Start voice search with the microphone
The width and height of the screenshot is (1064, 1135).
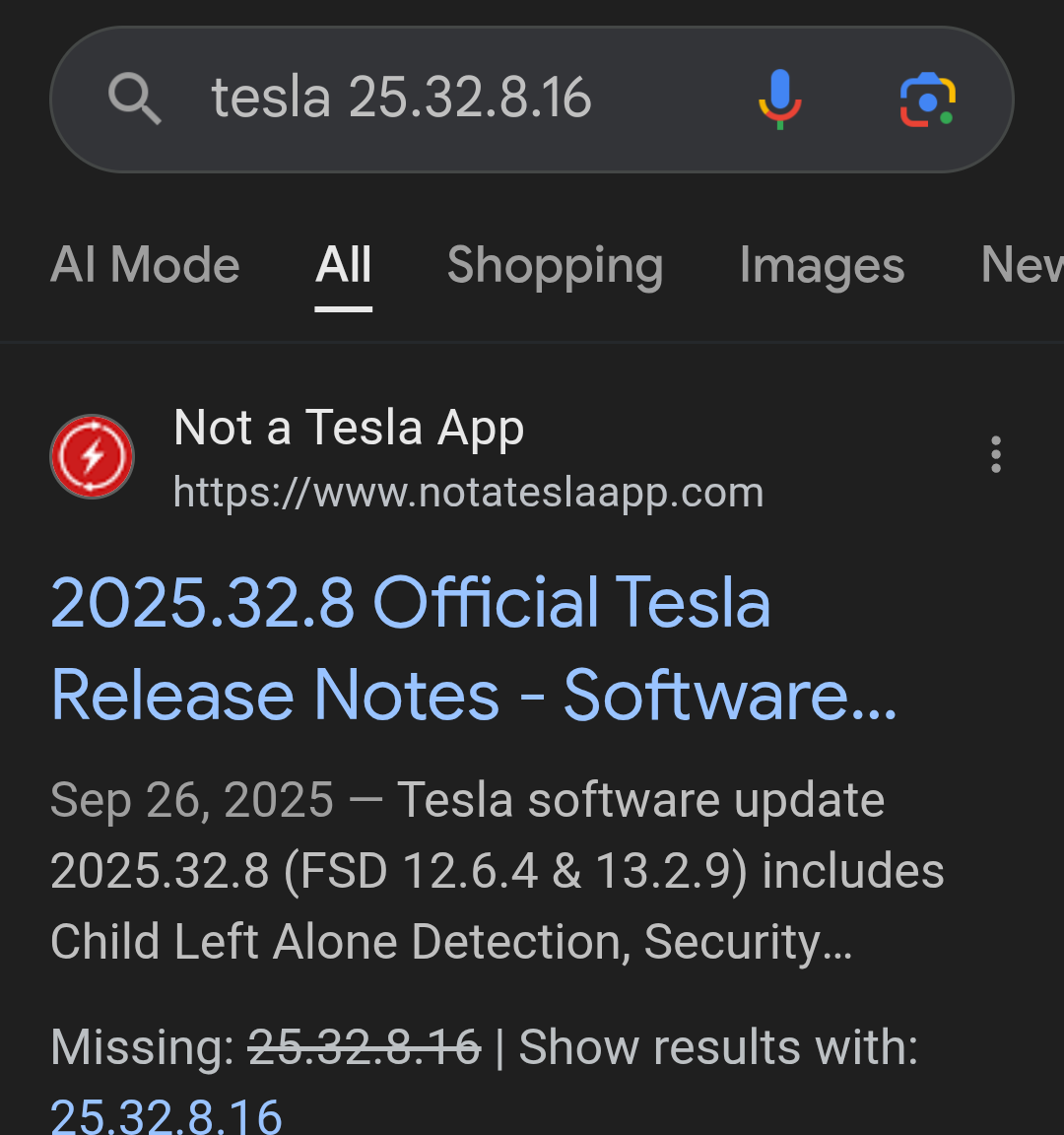click(x=779, y=100)
